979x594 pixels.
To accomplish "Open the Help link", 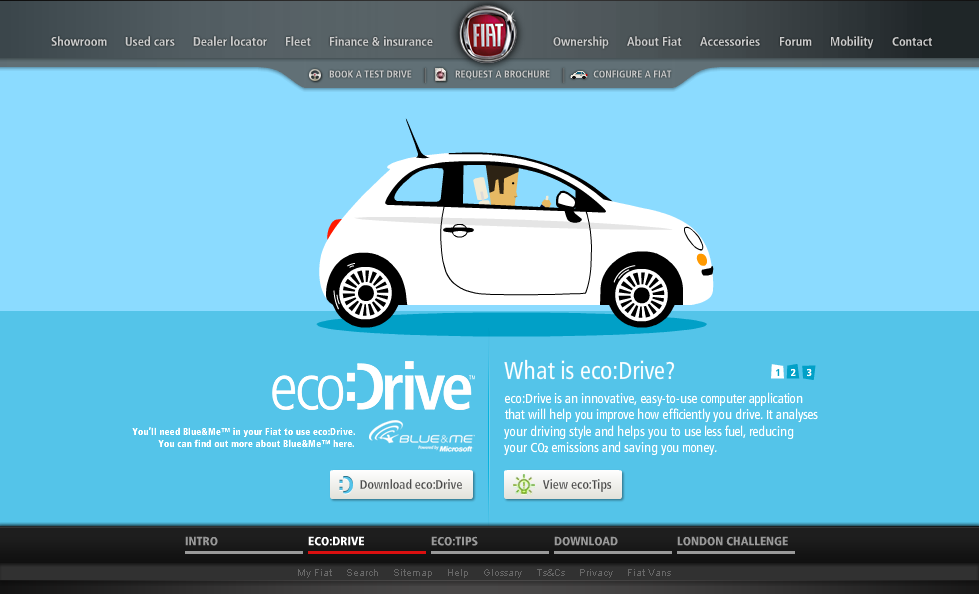I will 458,573.
